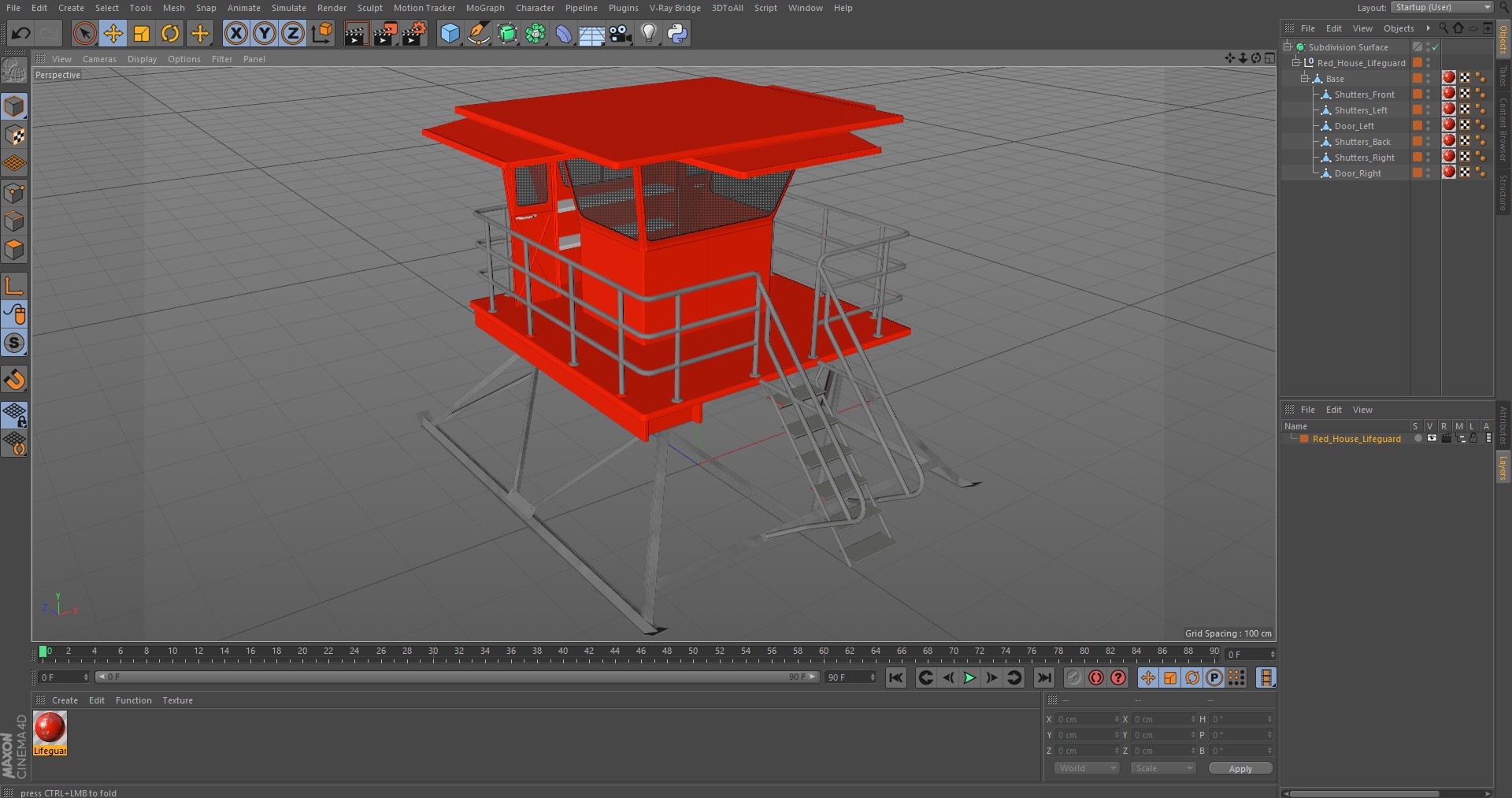1512x798 pixels.
Task: Open Objects panel search icon
Action: click(1443, 28)
